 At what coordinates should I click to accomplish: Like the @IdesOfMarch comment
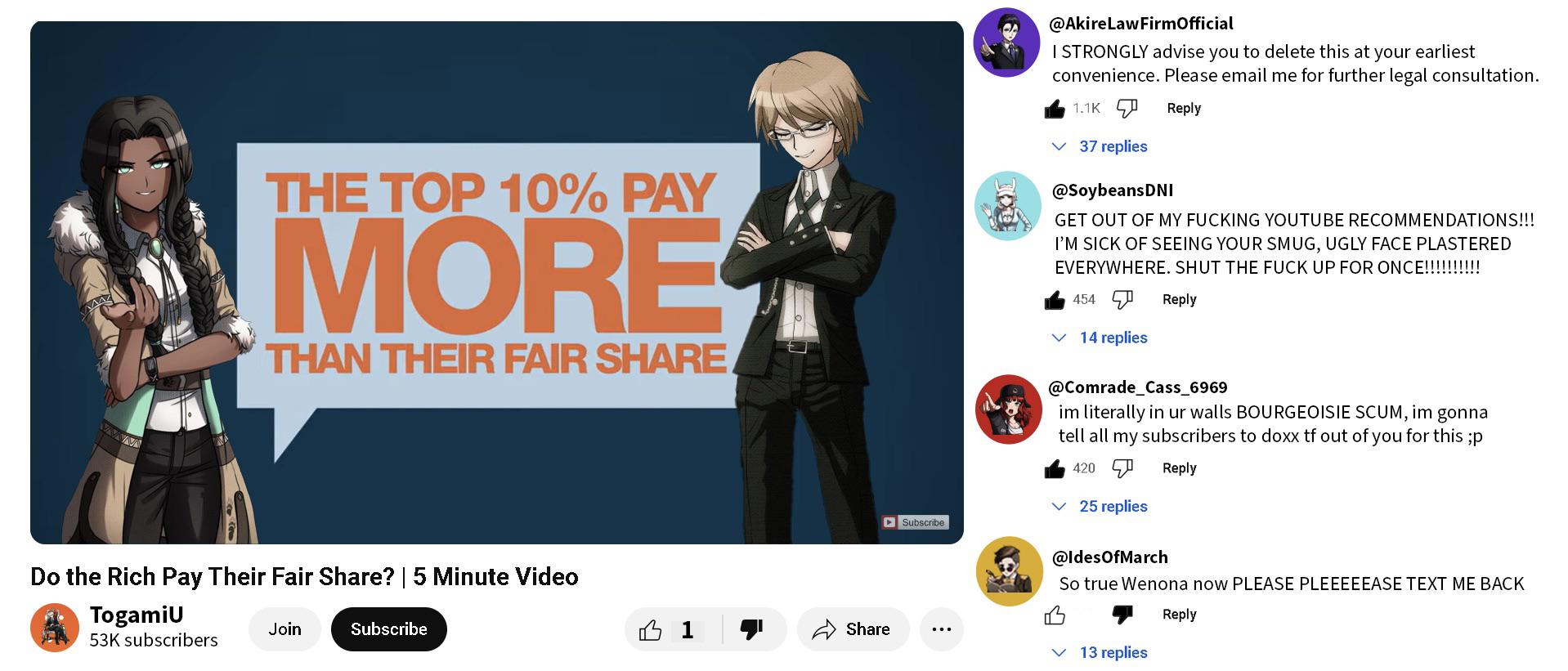point(1055,615)
